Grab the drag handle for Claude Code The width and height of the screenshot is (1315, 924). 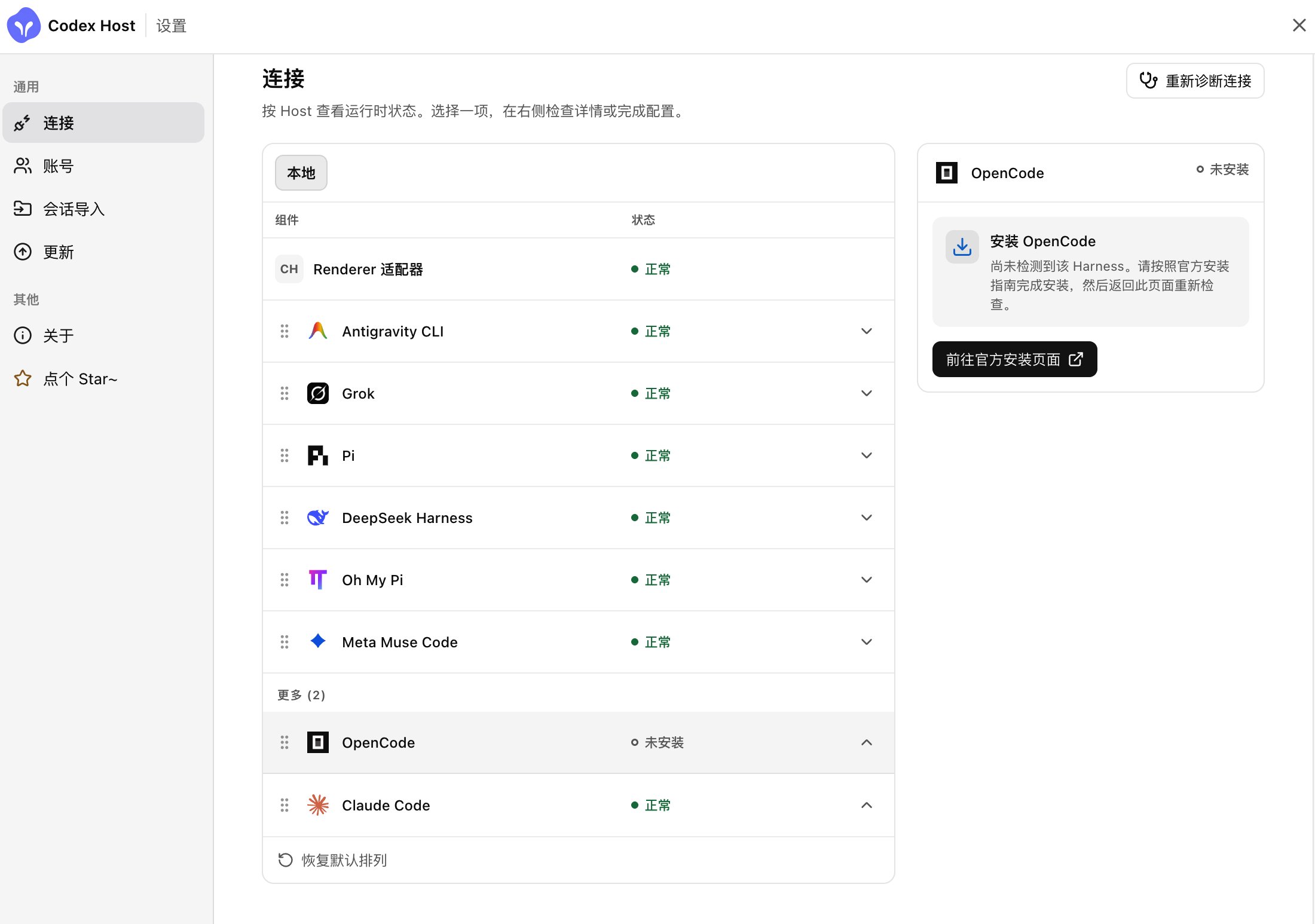(285, 805)
